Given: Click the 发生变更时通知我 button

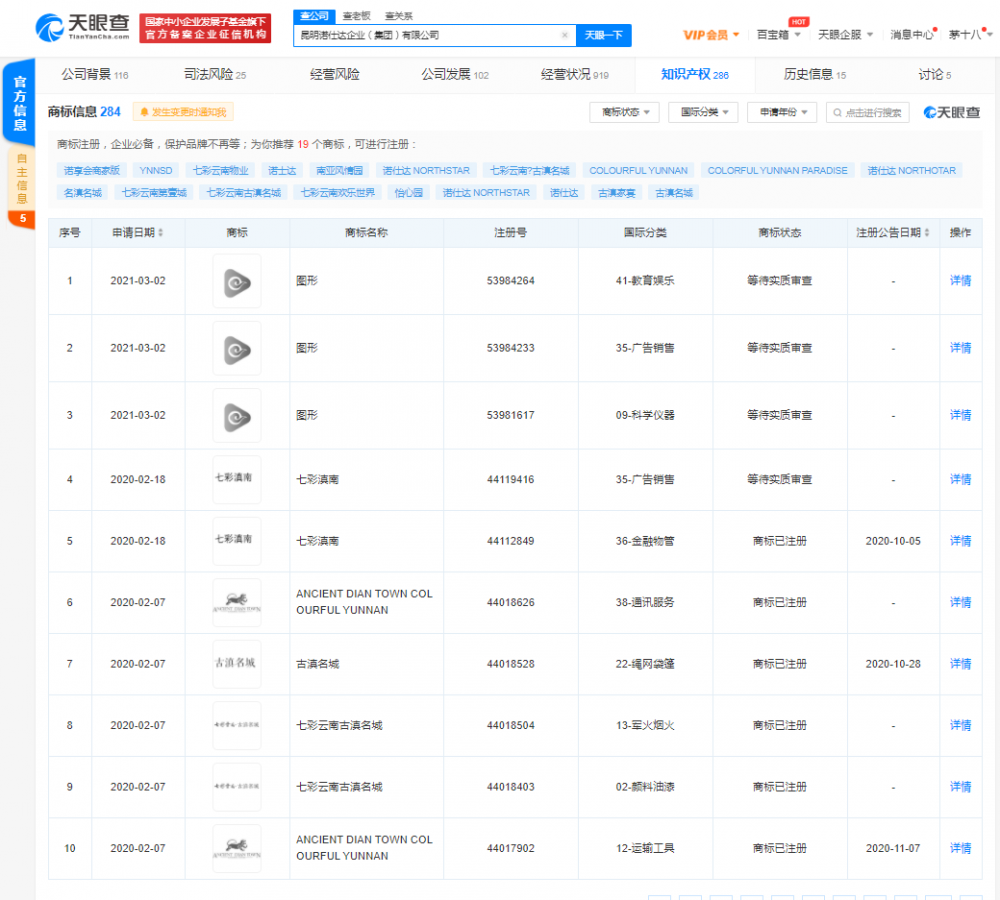Looking at the screenshot, I should click(183, 112).
